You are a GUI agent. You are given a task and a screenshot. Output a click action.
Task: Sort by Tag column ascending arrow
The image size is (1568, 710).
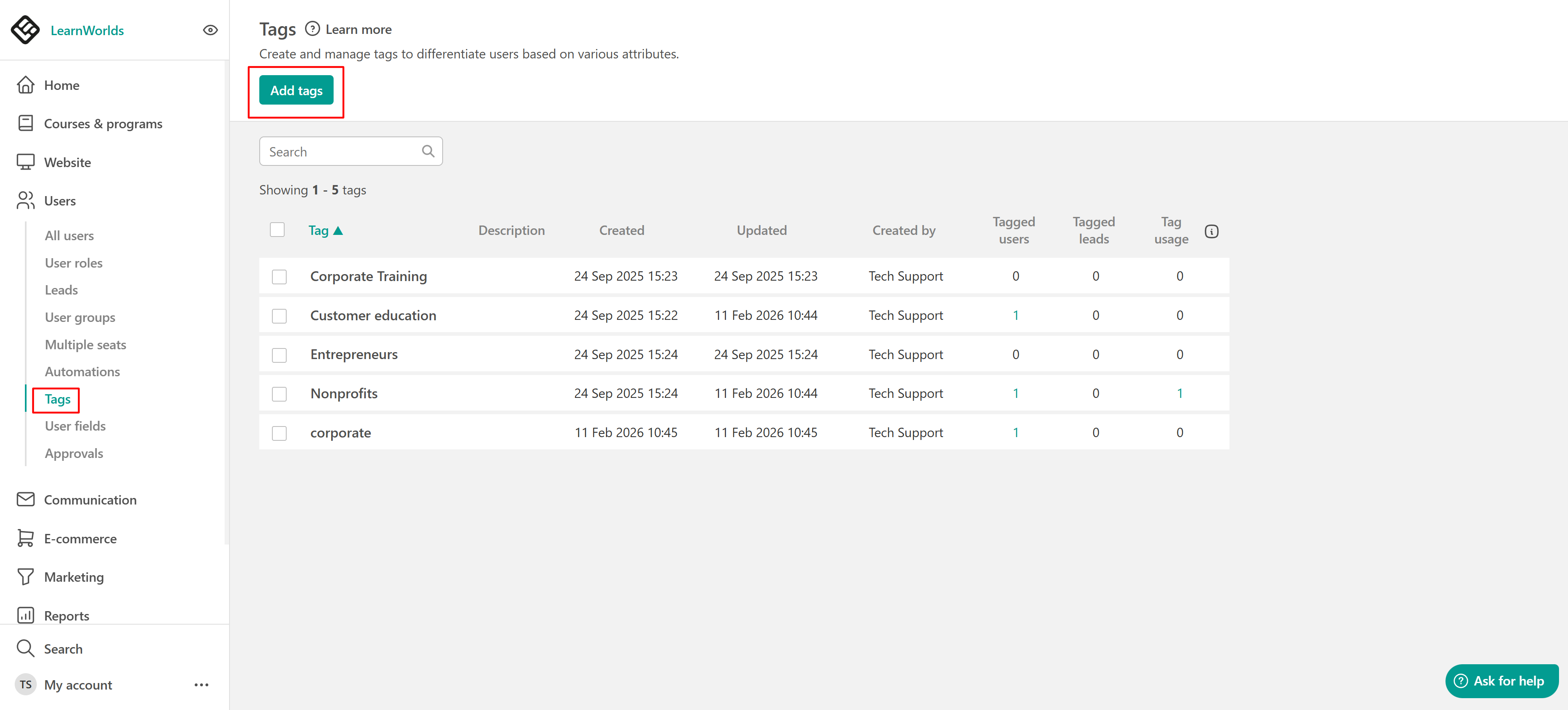click(x=339, y=230)
